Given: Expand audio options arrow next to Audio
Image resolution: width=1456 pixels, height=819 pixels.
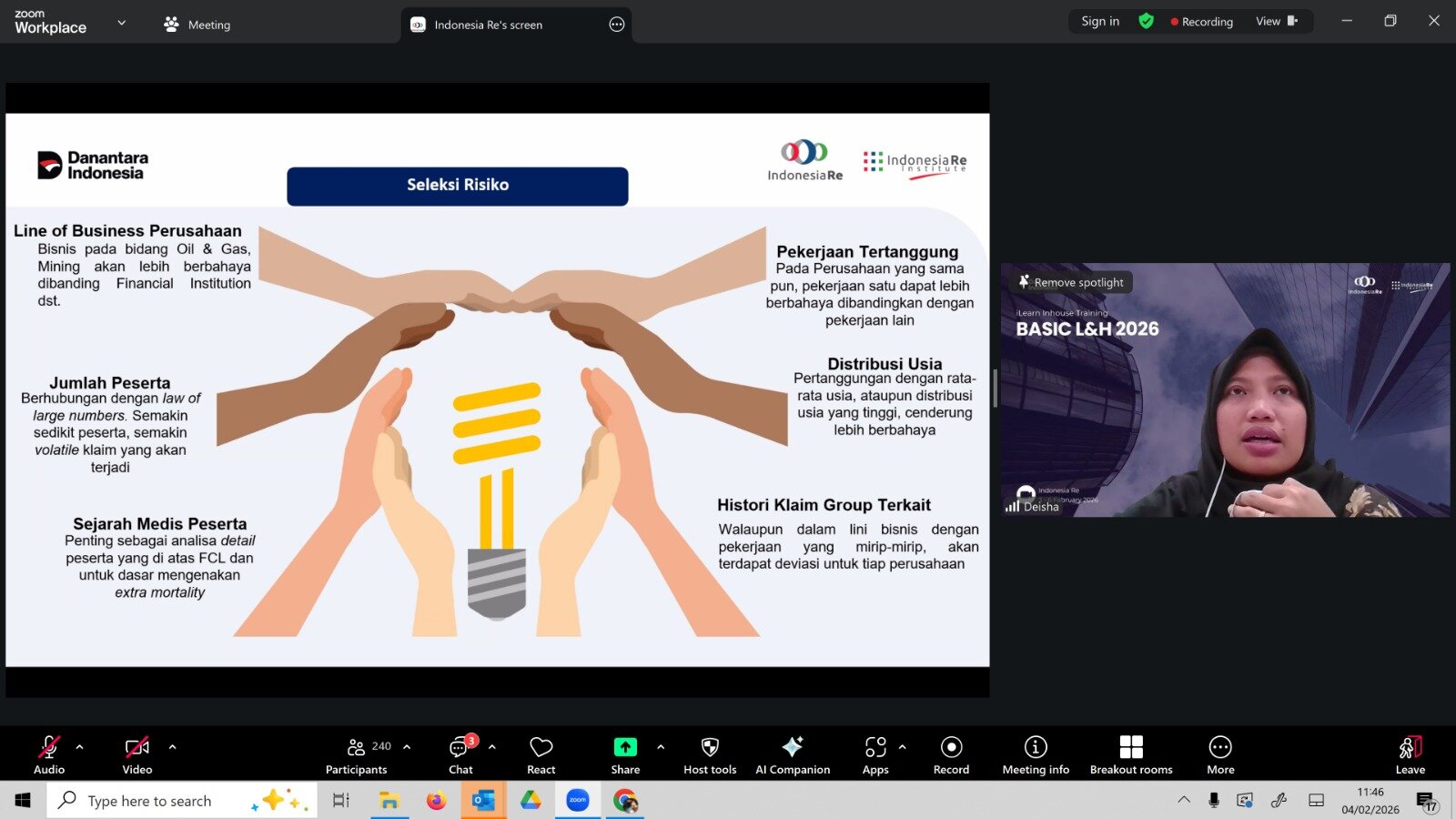Looking at the screenshot, I should coord(80,747).
